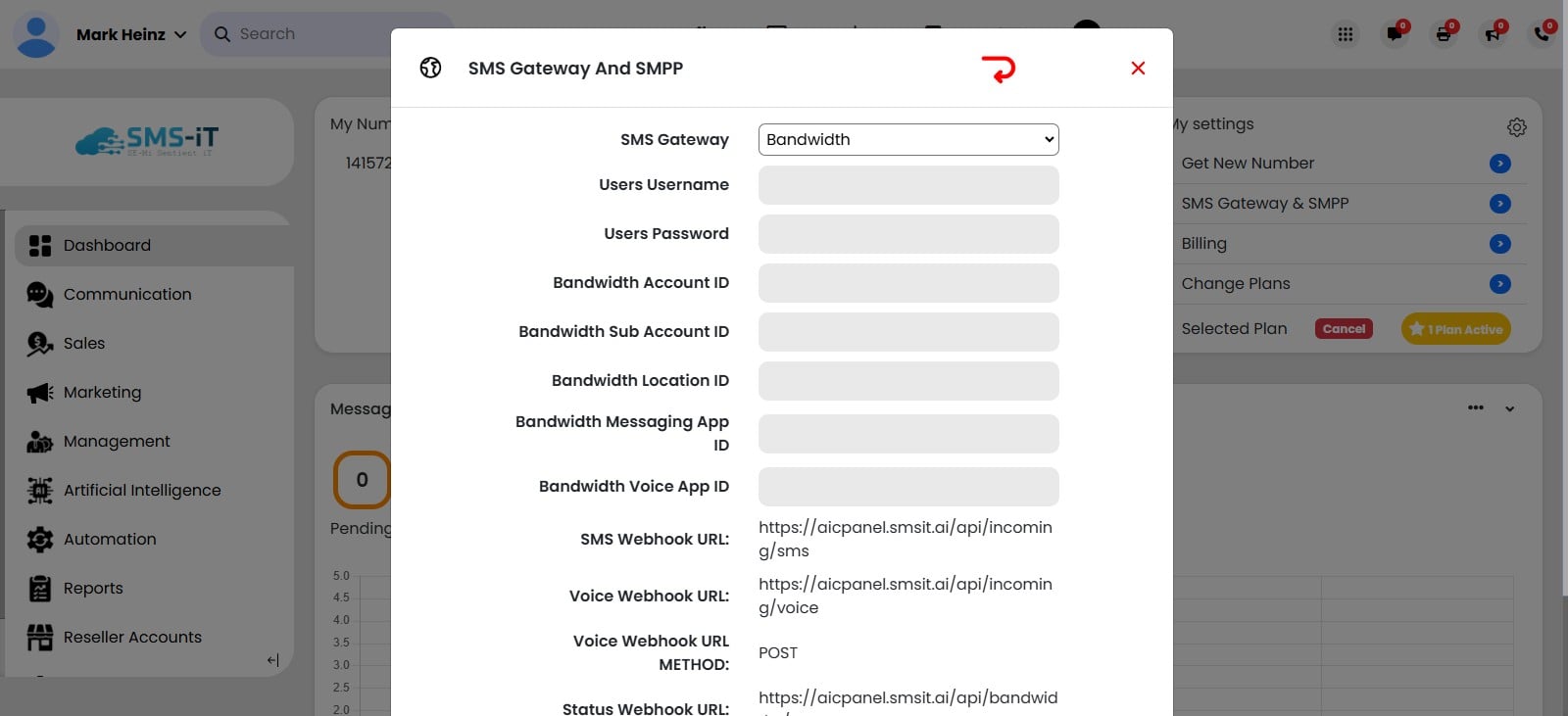Screen dimensions: 1568x716
Task: Click the 1 Plan Active button
Action: coord(1456,329)
